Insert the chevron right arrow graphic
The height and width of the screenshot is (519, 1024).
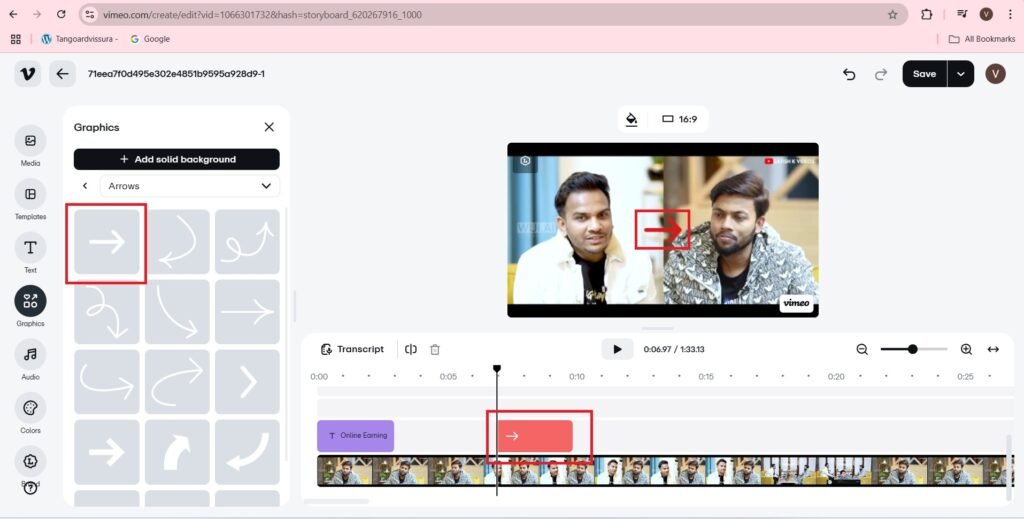247,382
